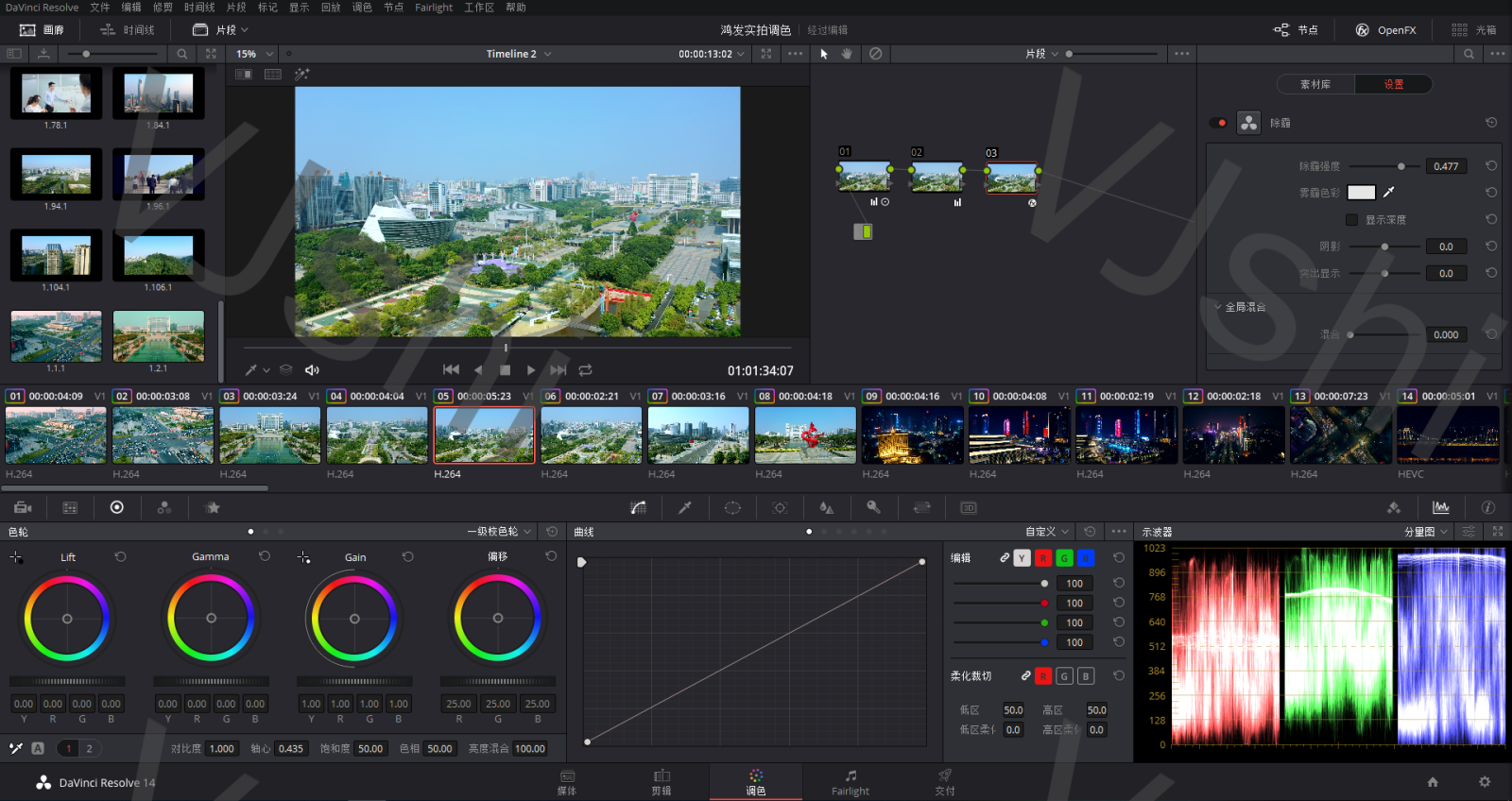Switch to the Deliver page tab
Screen dimensions: 1512x801
pyautogui.click(x=945, y=782)
